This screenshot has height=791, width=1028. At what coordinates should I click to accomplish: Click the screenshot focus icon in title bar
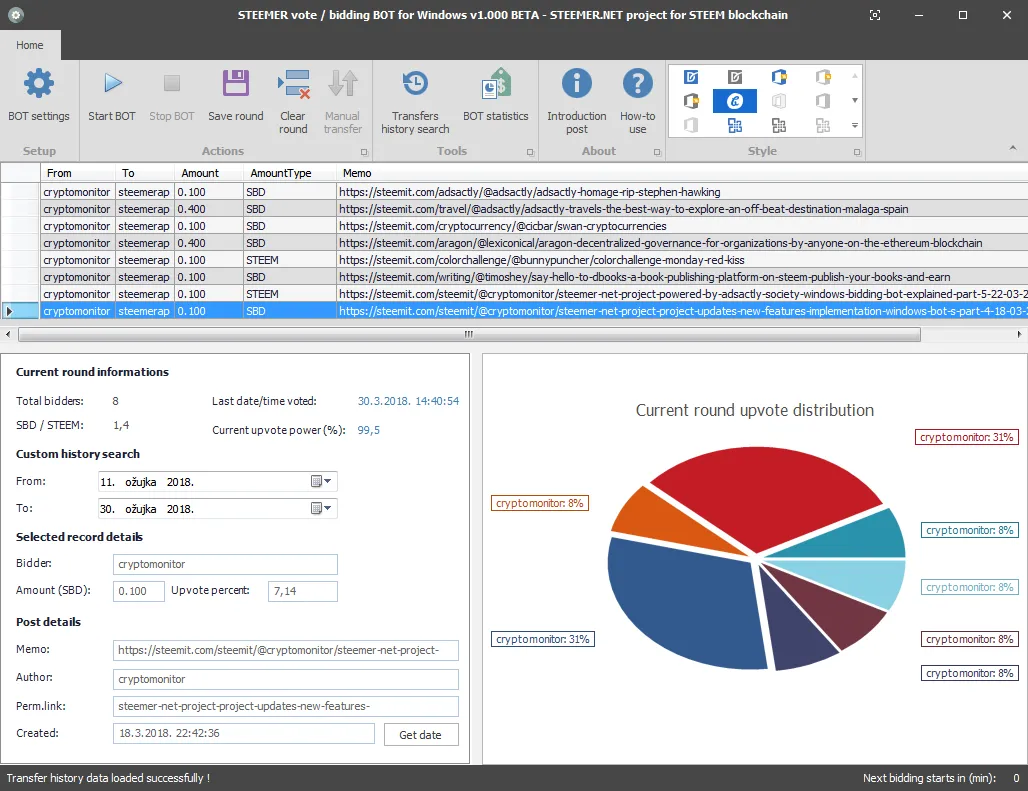coord(875,15)
